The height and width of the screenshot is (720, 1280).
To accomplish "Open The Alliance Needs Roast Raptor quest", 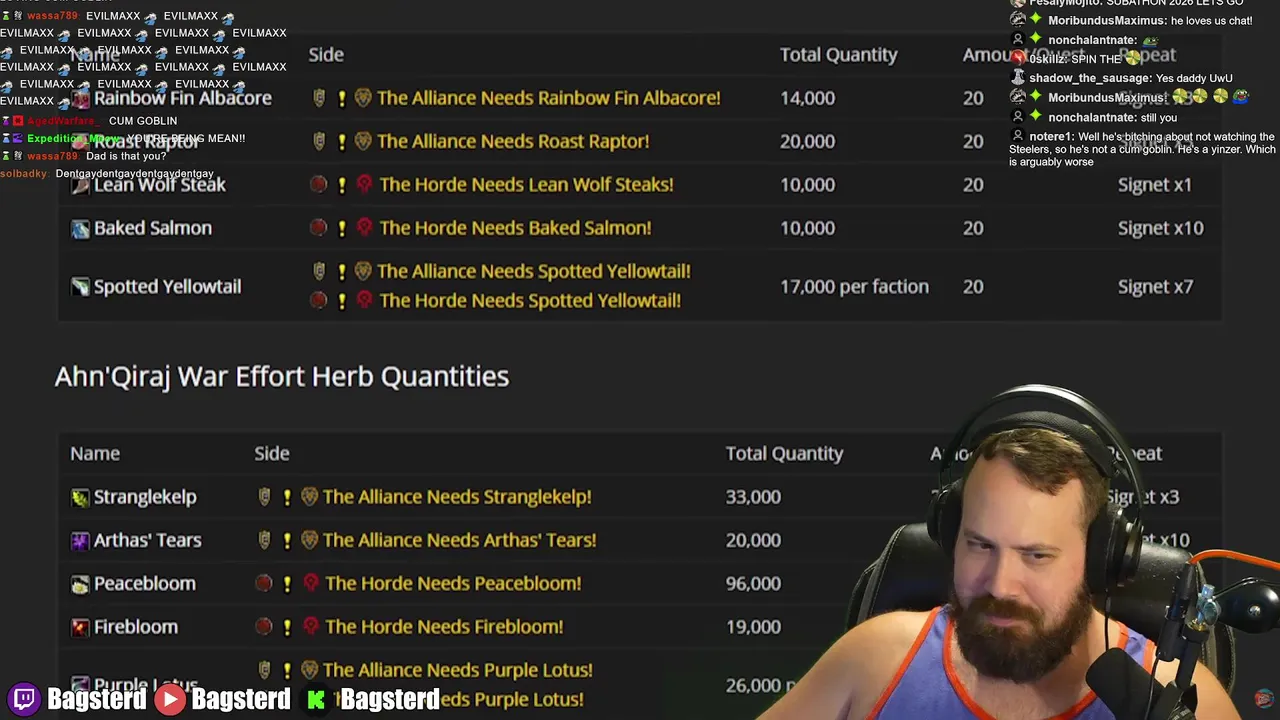I will coord(513,141).
